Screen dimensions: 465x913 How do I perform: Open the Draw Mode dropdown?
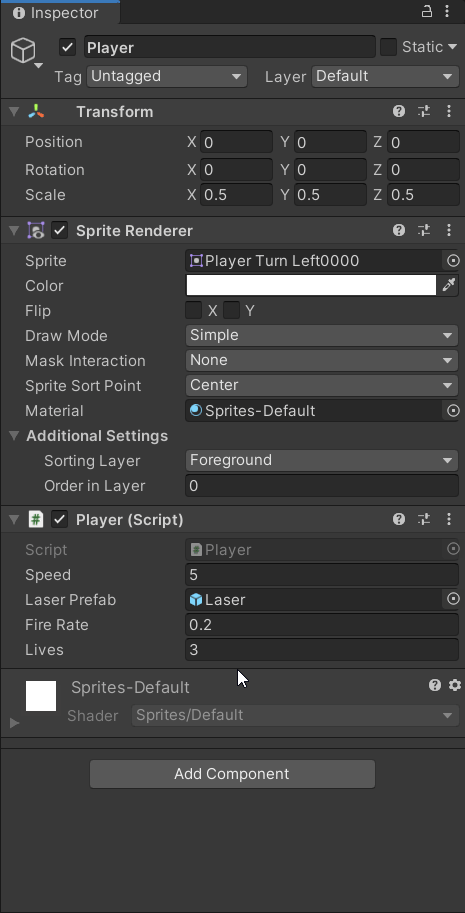coord(322,335)
